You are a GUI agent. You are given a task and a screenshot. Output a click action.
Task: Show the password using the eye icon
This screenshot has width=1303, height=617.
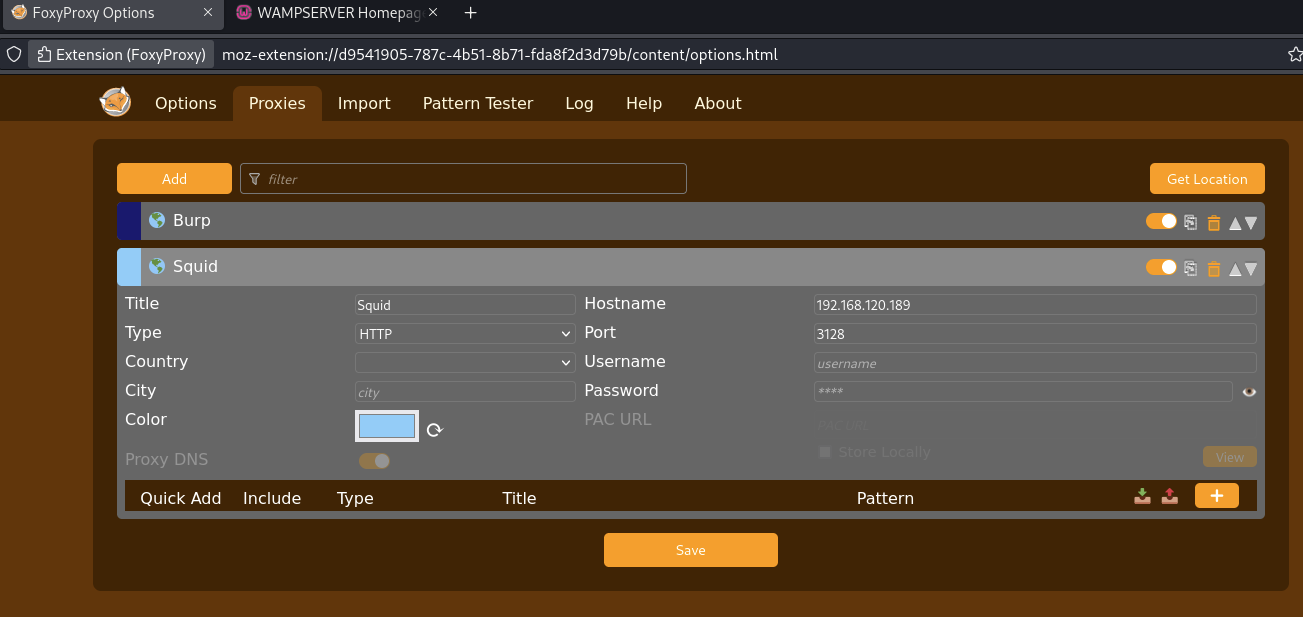click(x=1249, y=392)
